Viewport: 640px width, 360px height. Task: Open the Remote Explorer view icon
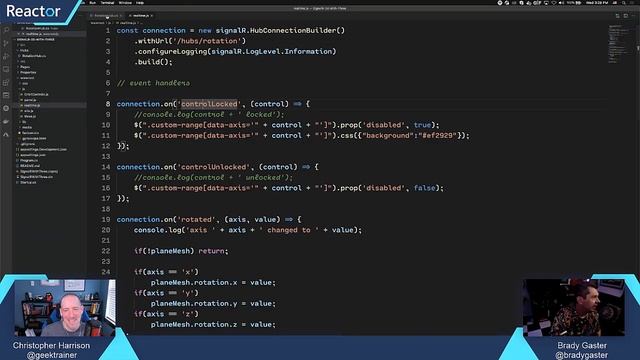(6, 69)
